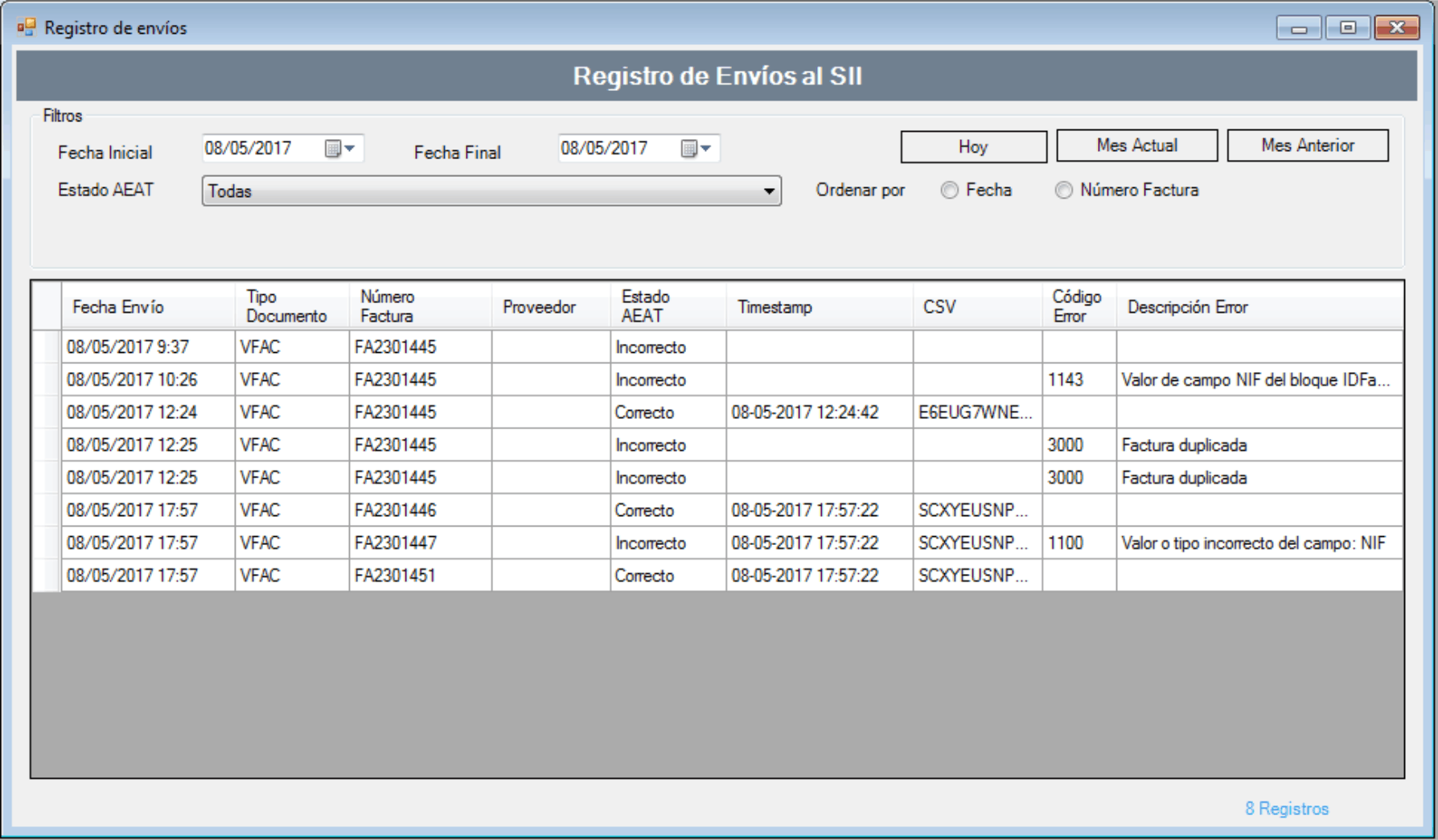Click Correcto status in FA2301446 row
The image size is (1438, 840).
(x=668, y=510)
